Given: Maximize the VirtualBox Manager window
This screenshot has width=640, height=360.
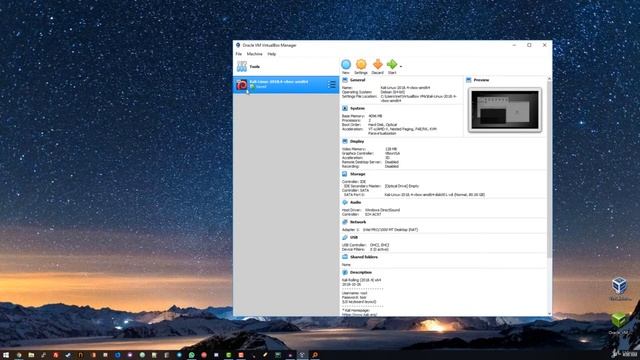Looking at the screenshot, I should pyautogui.click(x=529, y=45).
